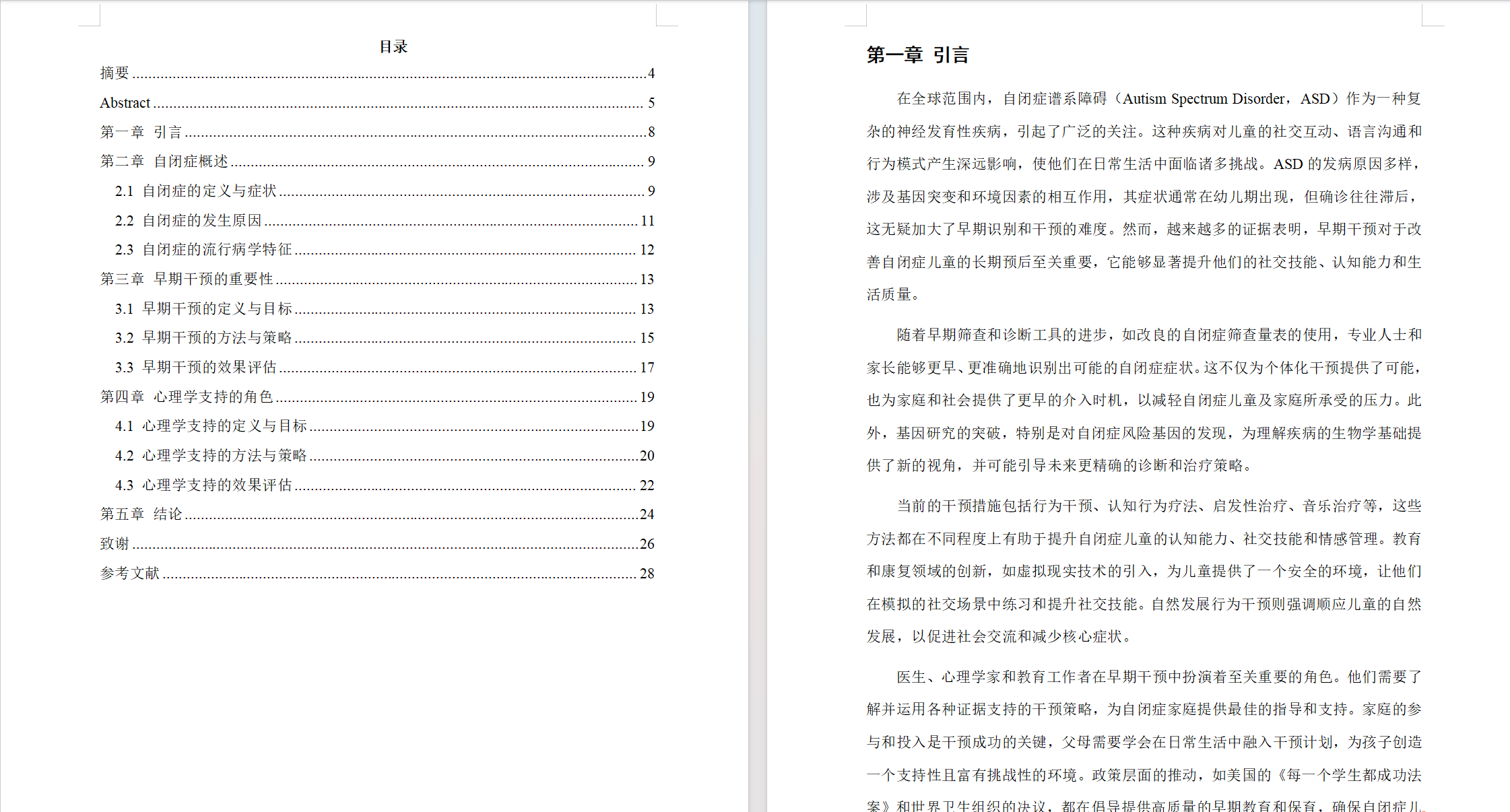Go to 第四章 心理学支持的角色 entry
Viewport: 1510px width, 812px height.
[187, 397]
